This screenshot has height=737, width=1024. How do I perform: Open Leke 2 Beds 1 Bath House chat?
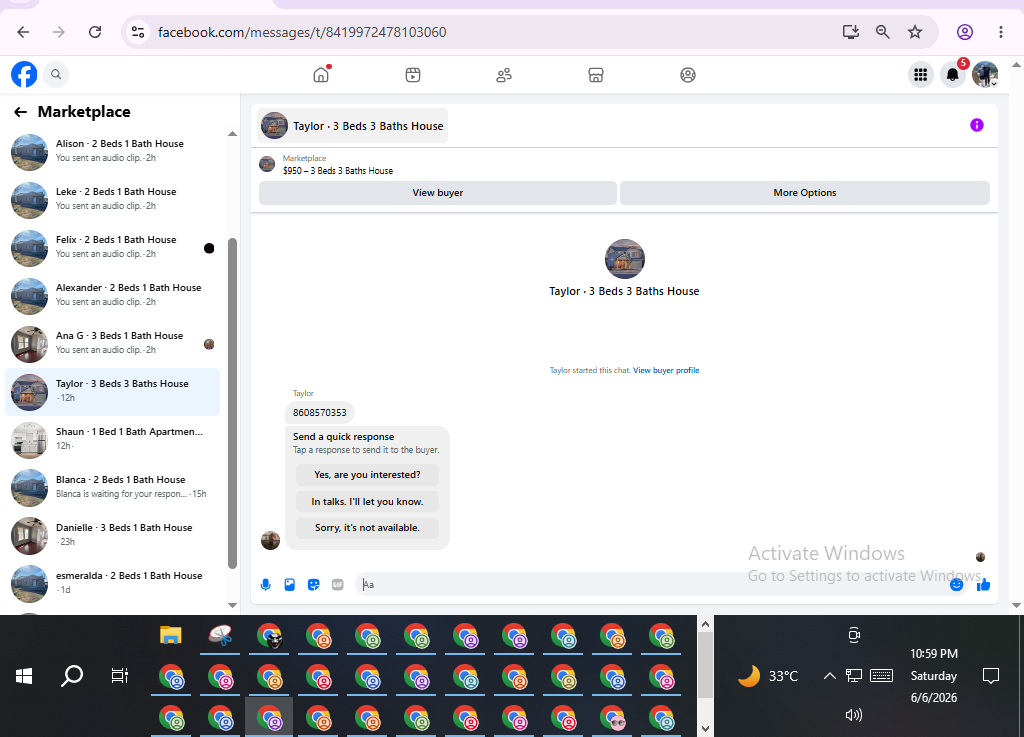pyautogui.click(x=112, y=200)
